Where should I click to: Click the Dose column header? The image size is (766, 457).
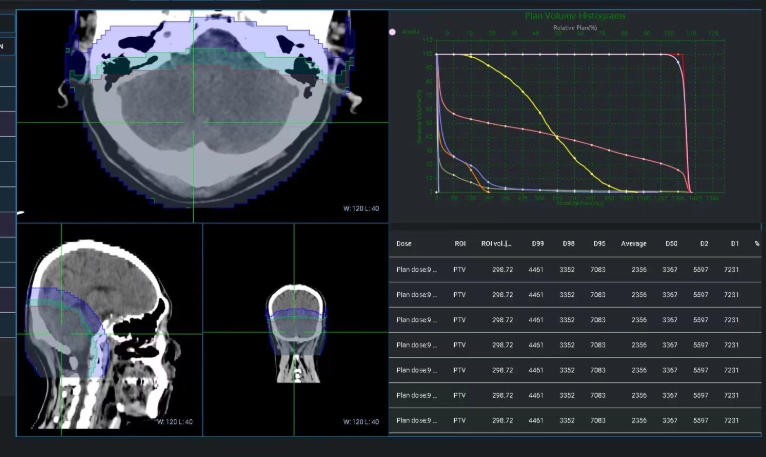coord(404,243)
